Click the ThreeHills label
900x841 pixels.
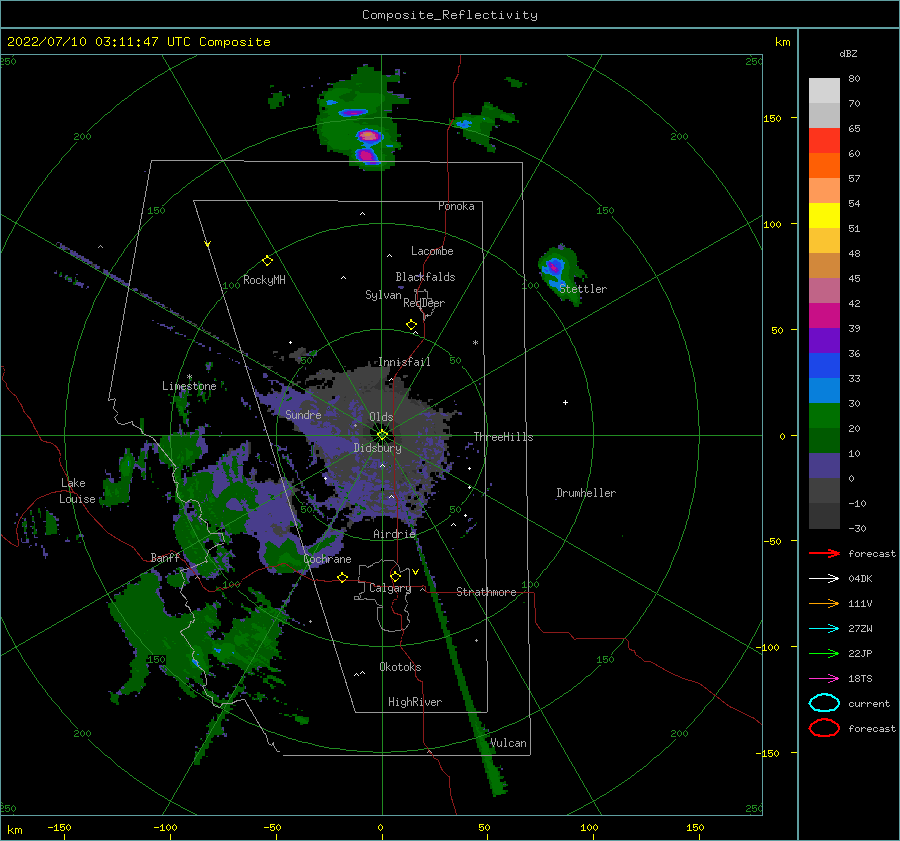click(x=503, y=437)
